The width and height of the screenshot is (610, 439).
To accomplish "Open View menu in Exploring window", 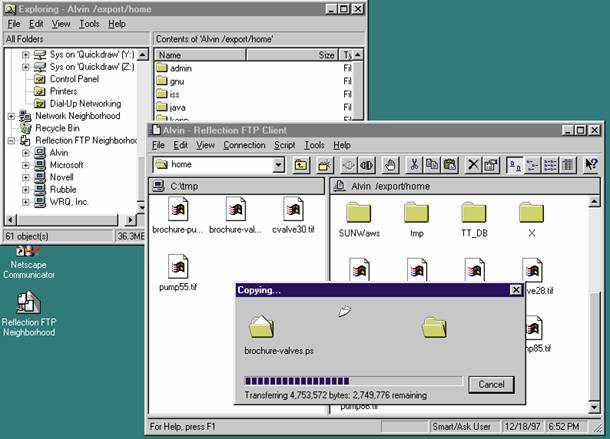I will (x=61, y=24).
